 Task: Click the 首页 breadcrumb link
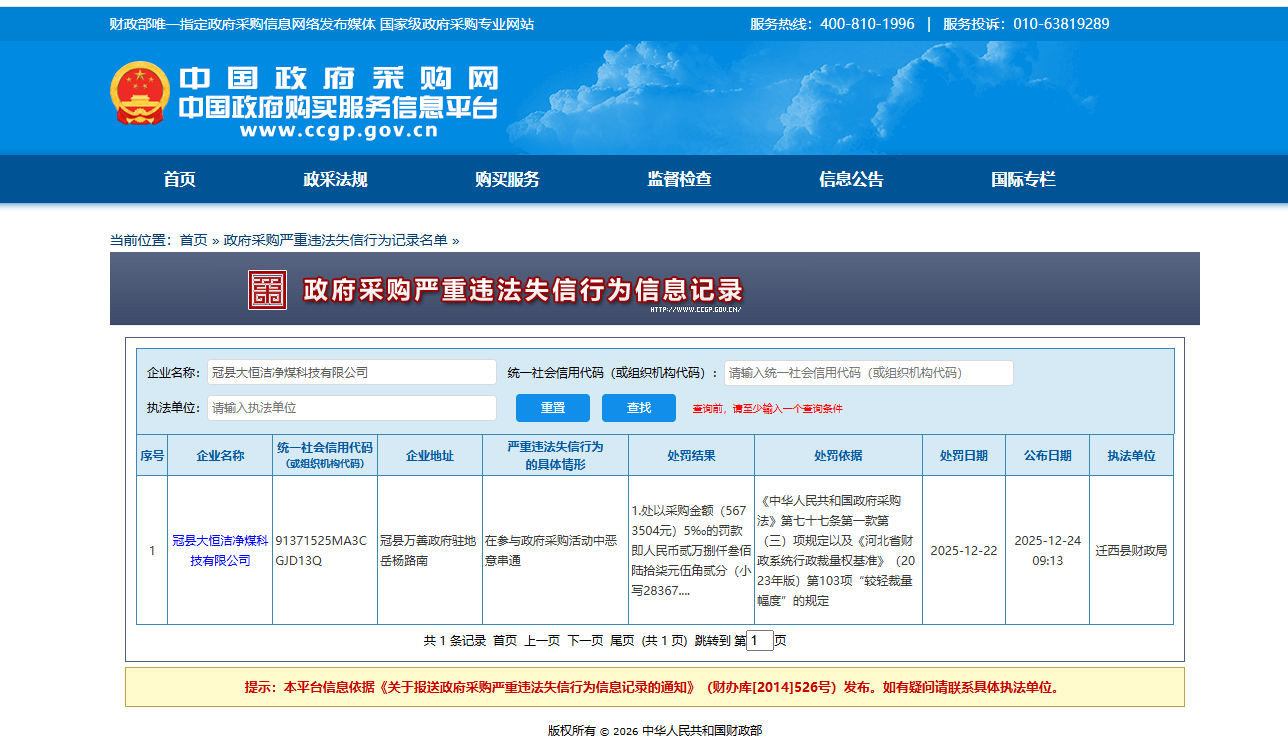193,240
